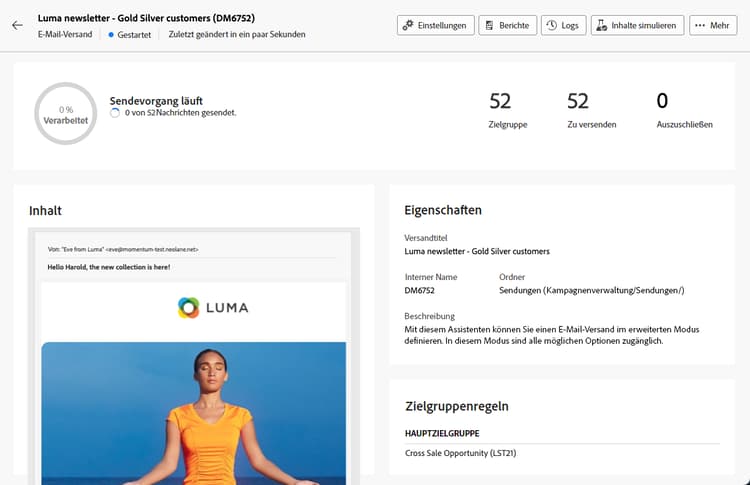Click the Luma logo in email preview
Viewport: 750px width, 485px height.
pyautogui.click(x=213, y=308)
